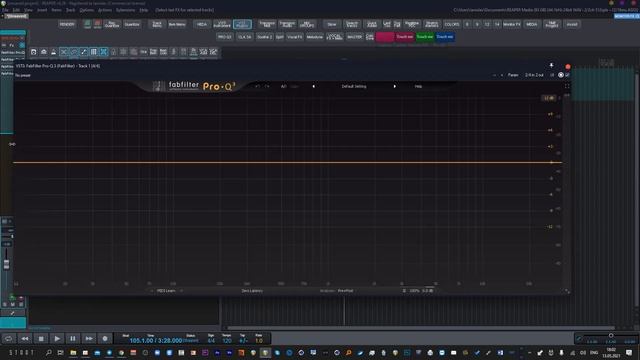Image resolution: width=640 pixels, height=360 pixels.
Task: Click the A/B compare button in Pro-Q 3
Action: coord(284,87)
